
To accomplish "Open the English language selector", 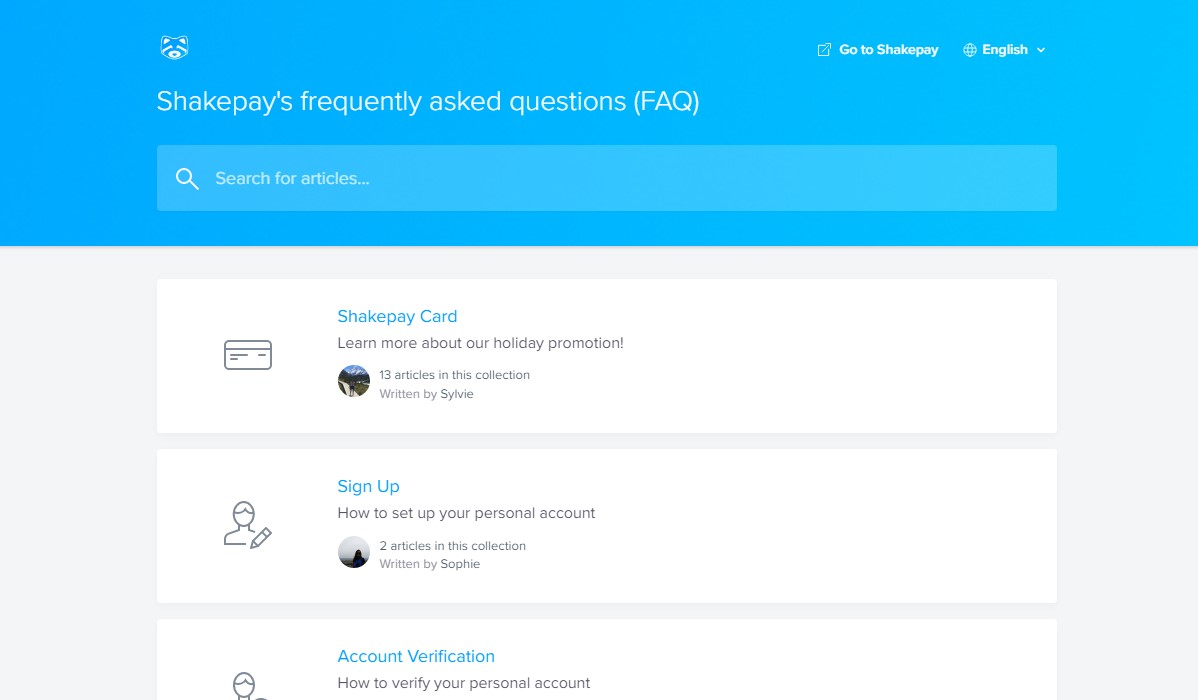I will pyautogui.click(x=1004, y=50).
